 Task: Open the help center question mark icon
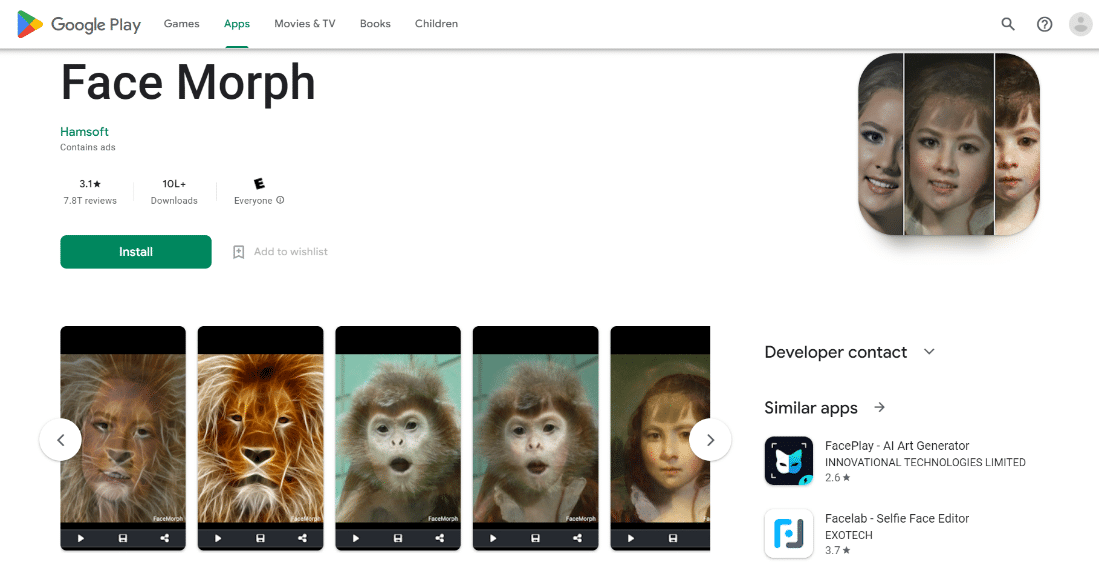point(1044,24)
